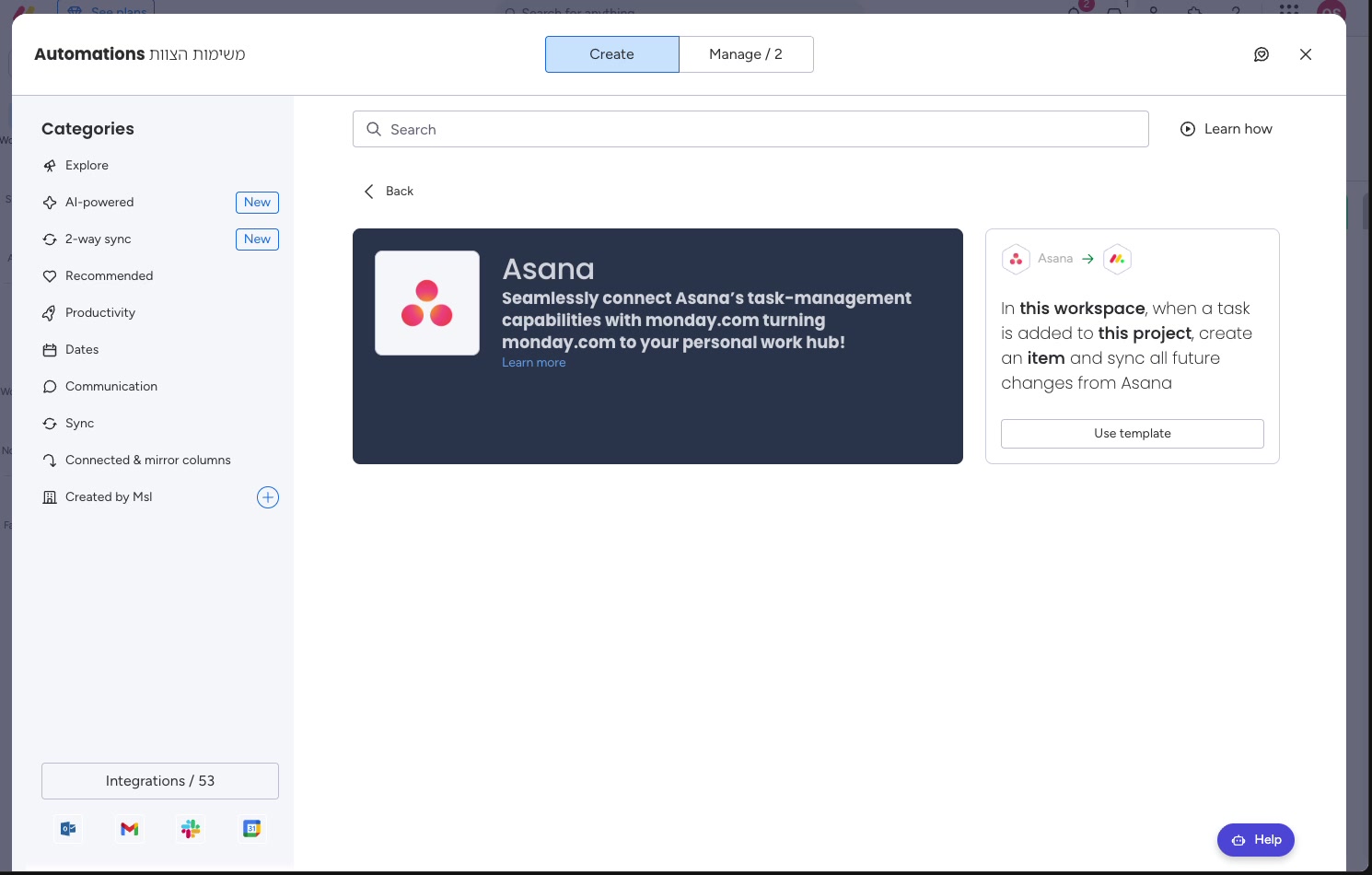Follow the Learn more link under Asana
This screenshot has width=1372, height=875.
click(x=534, y=363)
